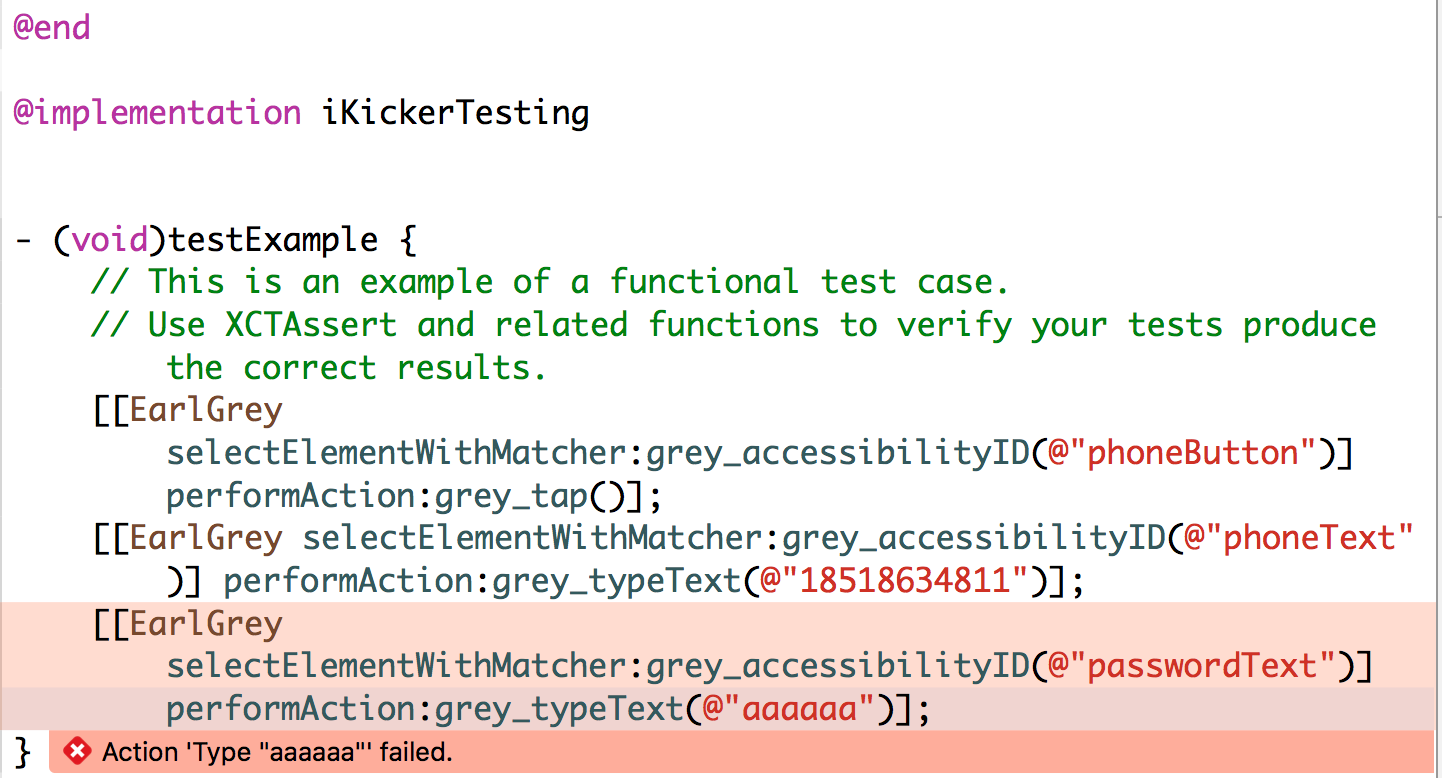This screenshot has width=1442, height=778.
Task: Click the "aaaaaa" string in highlighted line
Action: coord(800,709)
